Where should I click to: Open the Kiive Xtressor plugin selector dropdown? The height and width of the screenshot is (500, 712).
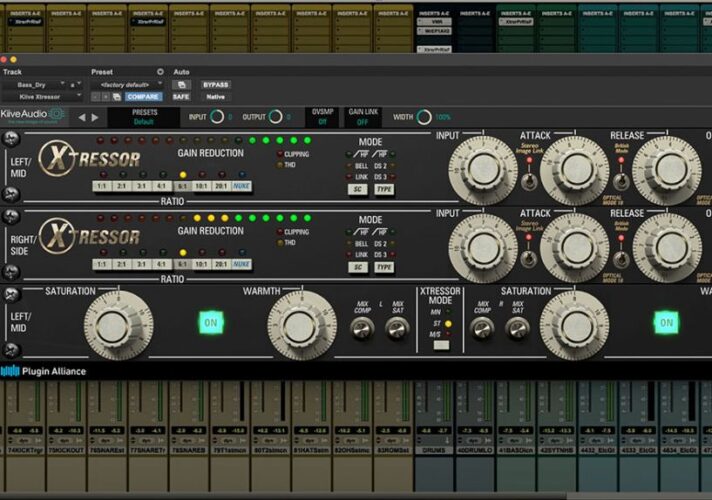[x=42, y=97]
